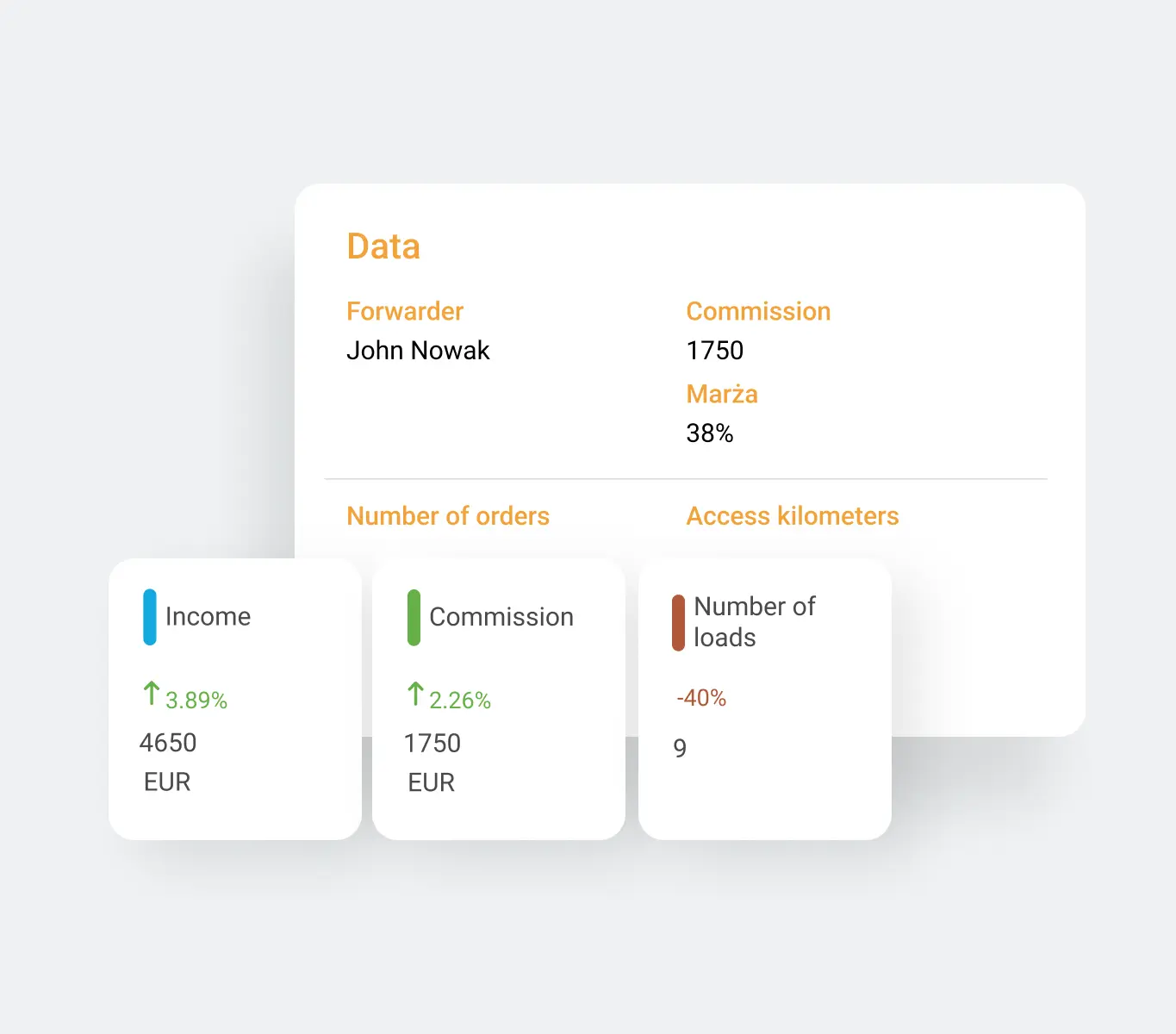Select the Income card title
The height and width of the screenshot is (1034, 1176).
pos(208,617)
